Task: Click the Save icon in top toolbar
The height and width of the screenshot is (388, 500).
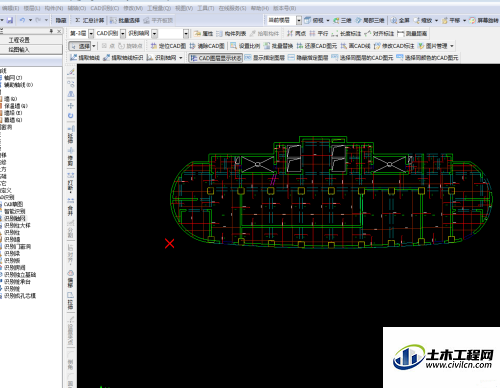Action: (10, 20)
